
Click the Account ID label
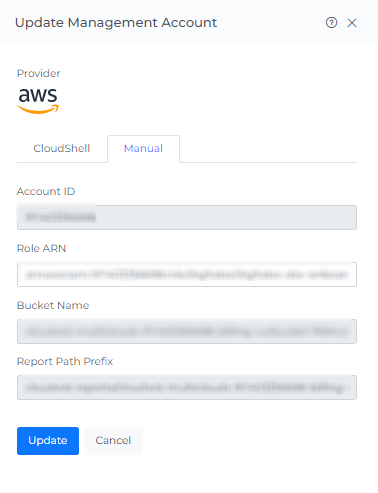[46, 191]
